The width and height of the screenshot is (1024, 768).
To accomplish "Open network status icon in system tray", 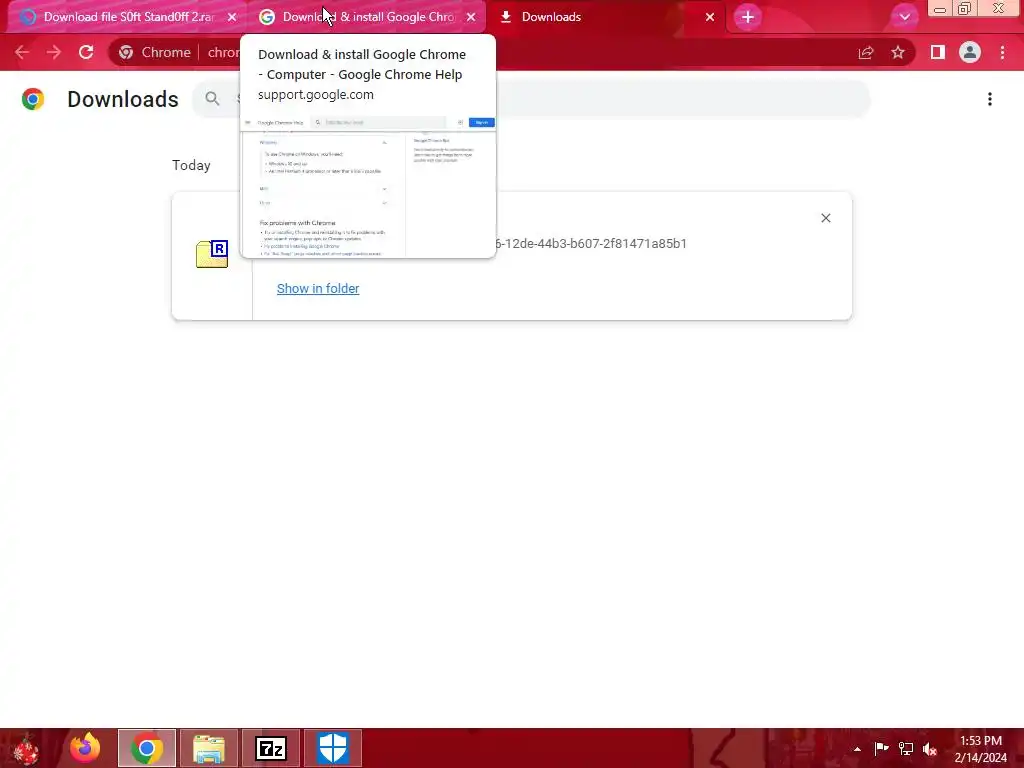I will 906,749.
